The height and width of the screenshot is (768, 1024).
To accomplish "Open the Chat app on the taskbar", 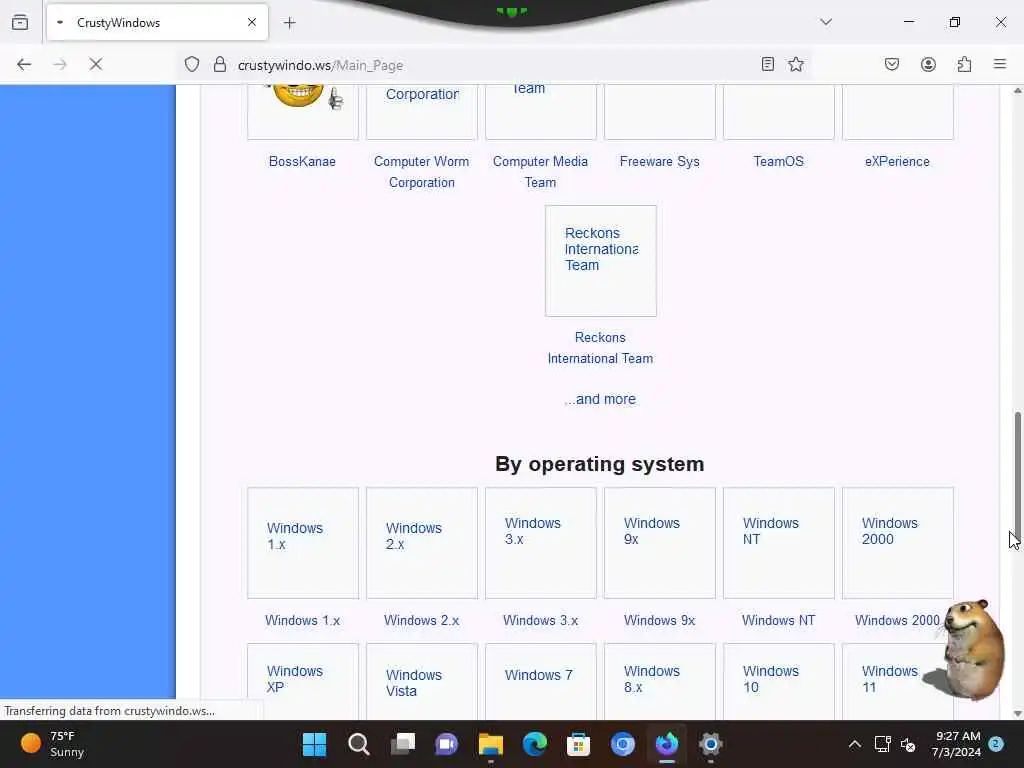I will 447,744.
